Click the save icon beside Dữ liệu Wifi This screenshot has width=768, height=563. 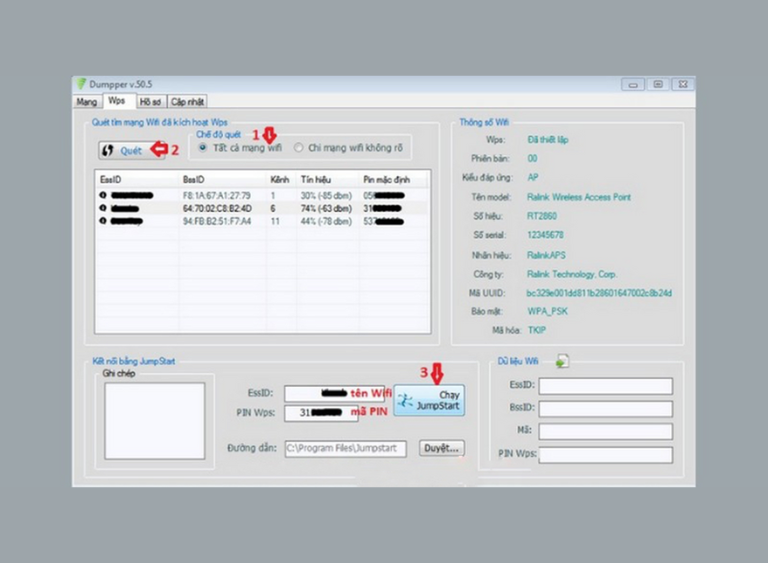coord(562,361)
